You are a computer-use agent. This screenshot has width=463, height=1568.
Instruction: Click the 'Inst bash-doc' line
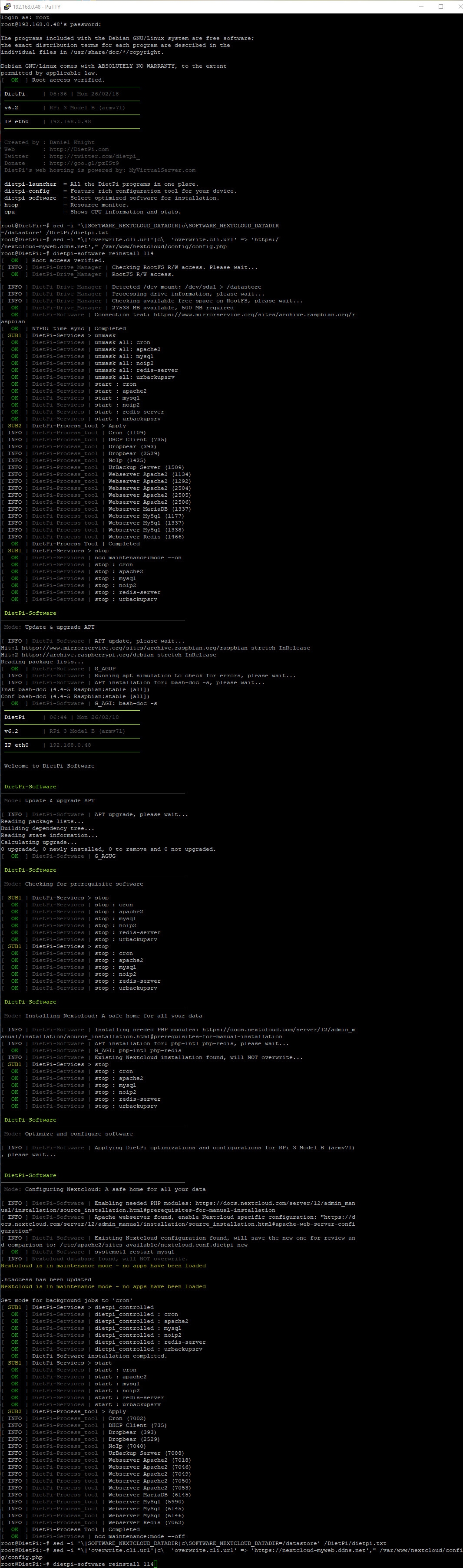[76, 689]
